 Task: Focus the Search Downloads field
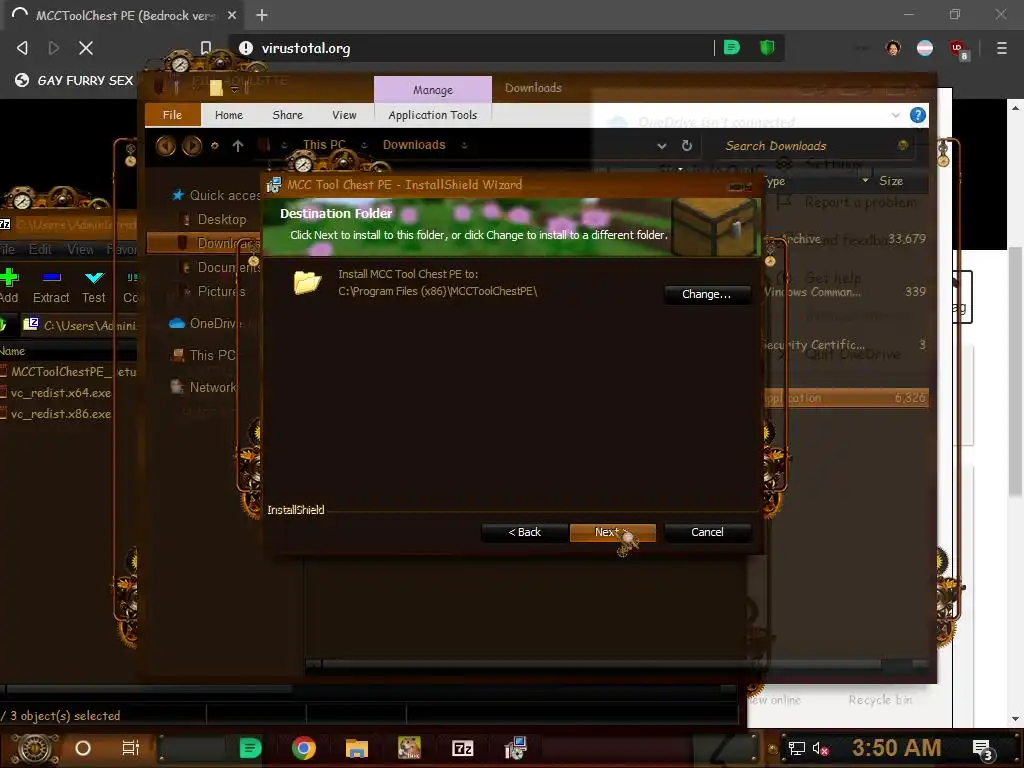coord(808,146)
